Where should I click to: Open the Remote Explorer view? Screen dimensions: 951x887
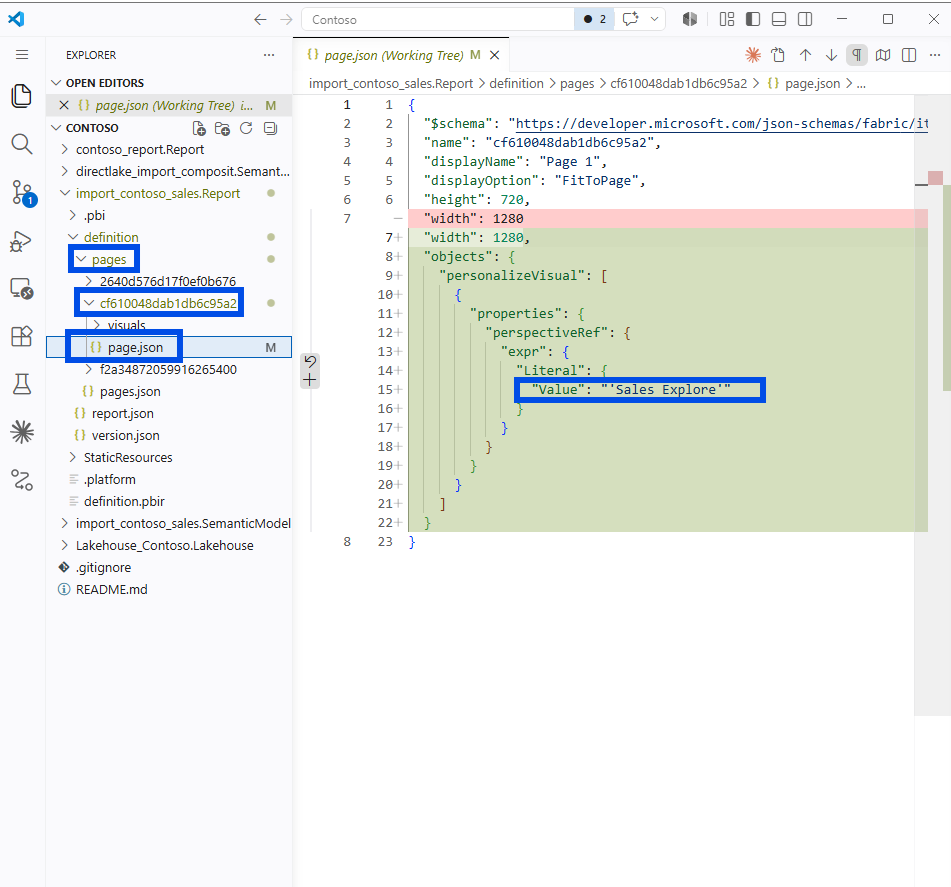[22, 288]
